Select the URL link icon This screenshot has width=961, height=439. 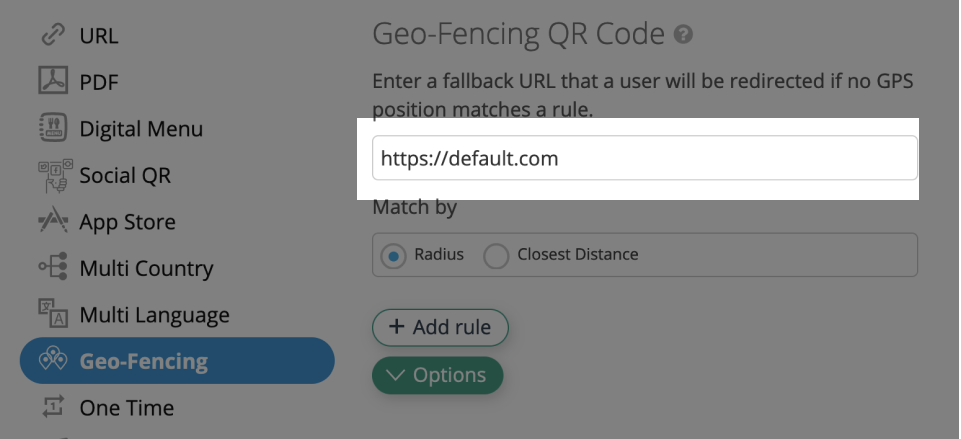(53, 35)
